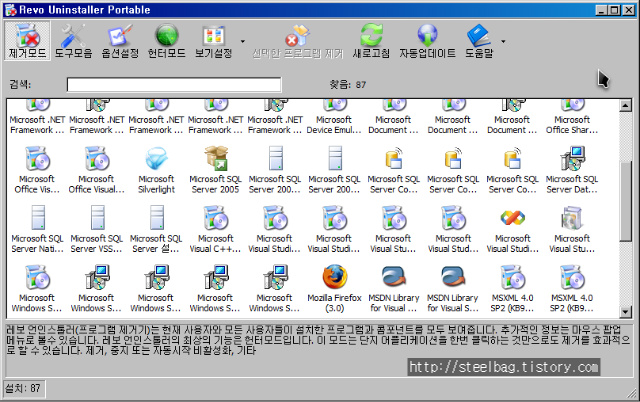Screen dimensions: 640x402
Task: Click the 설치: 87 status bar text
Action: coord(23,388)
